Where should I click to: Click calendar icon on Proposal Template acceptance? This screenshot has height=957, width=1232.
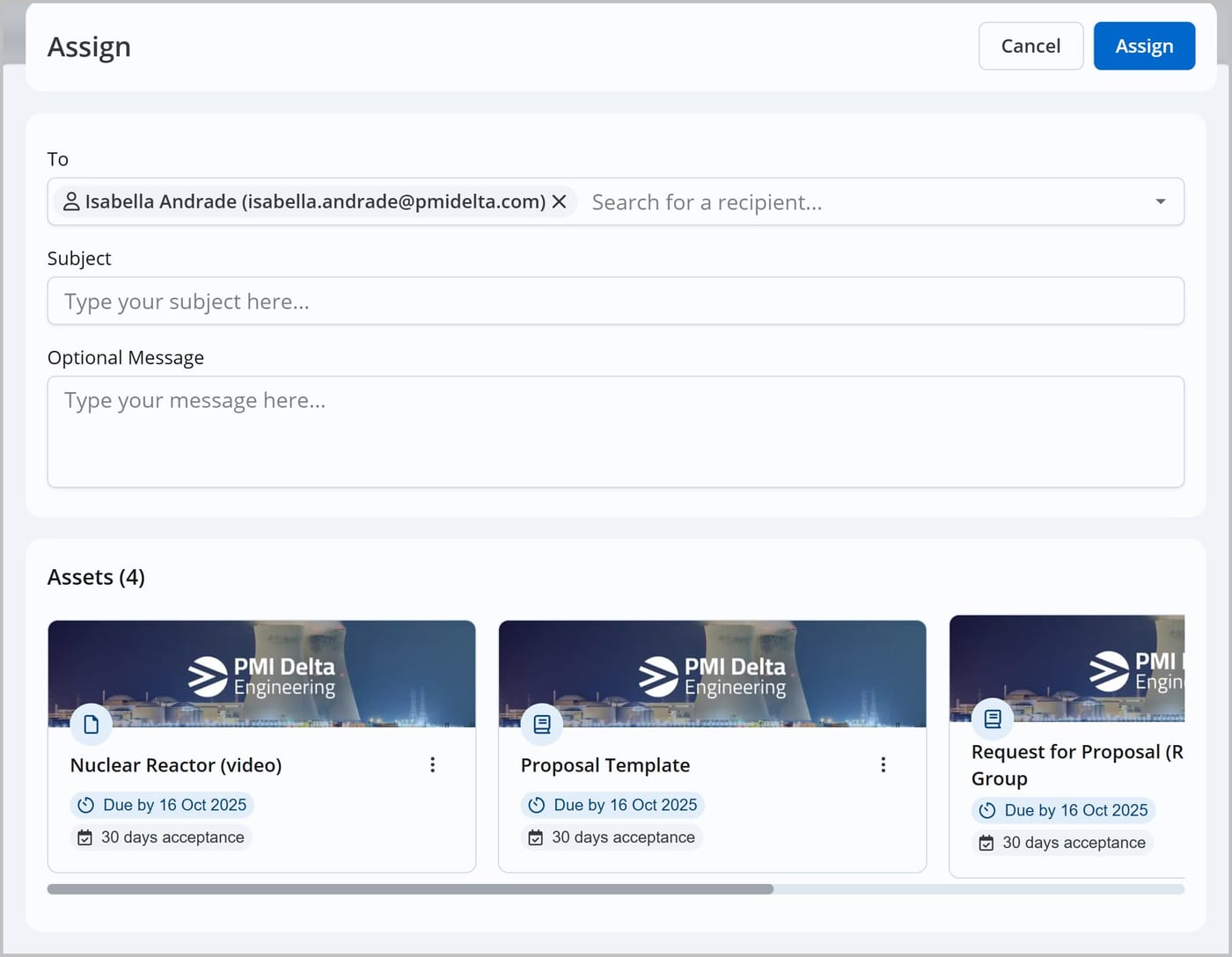(535, 837)
